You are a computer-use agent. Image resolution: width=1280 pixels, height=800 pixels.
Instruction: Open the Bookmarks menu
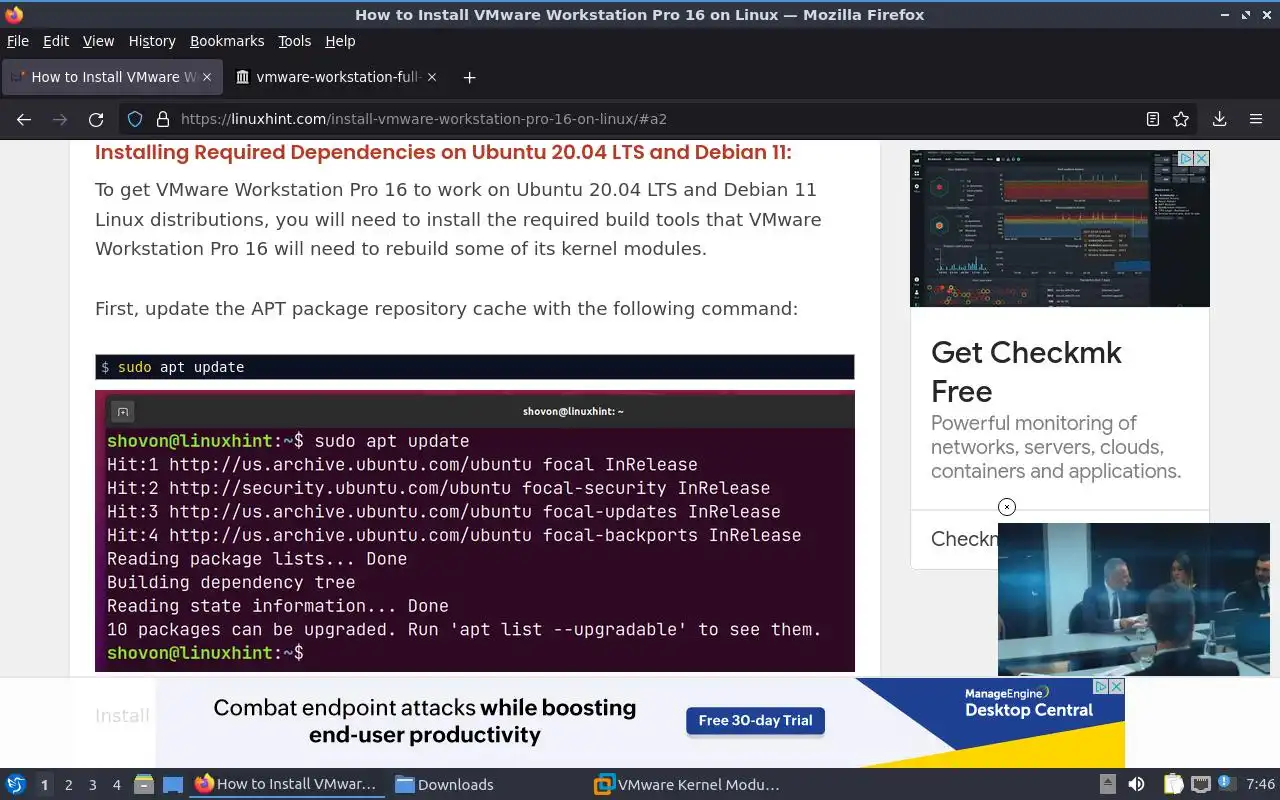point(227,41)
